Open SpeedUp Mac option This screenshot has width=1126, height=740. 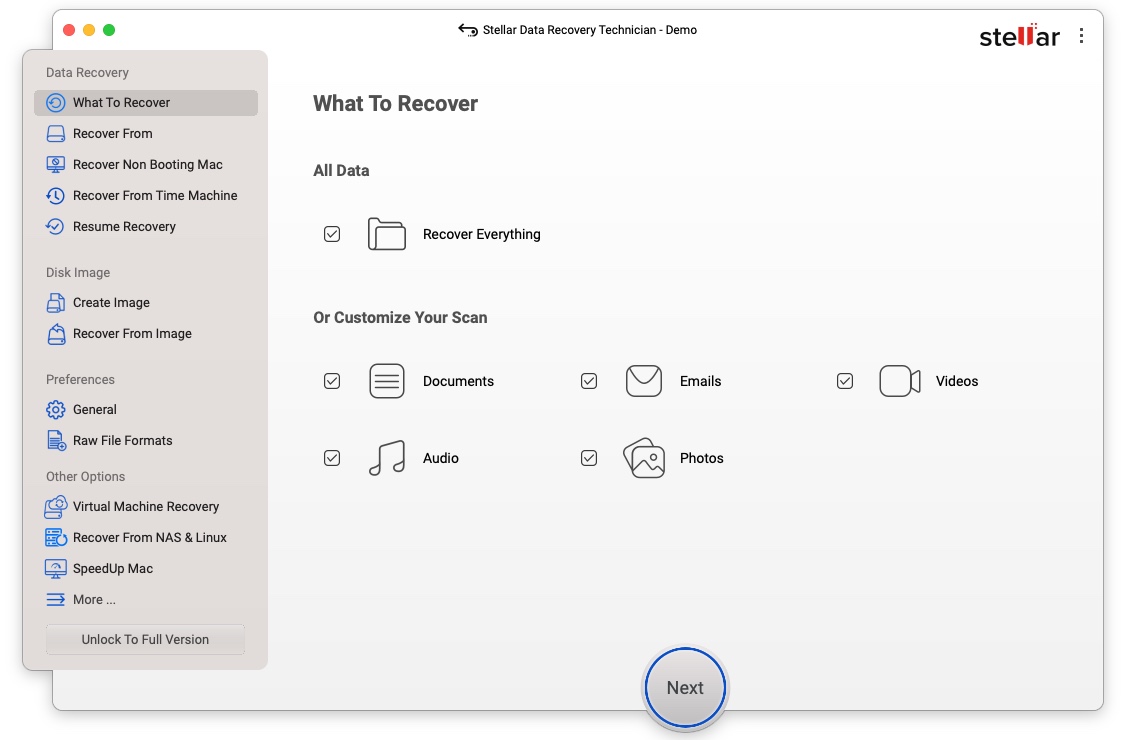coord(113,568)
